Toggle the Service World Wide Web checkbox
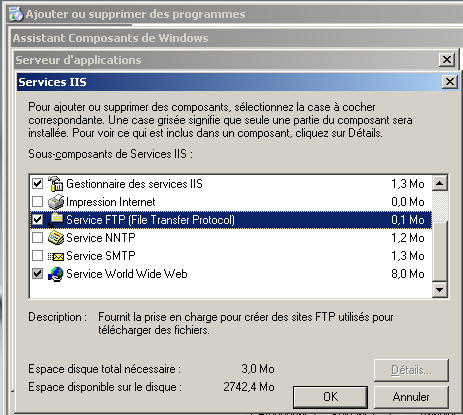 [x=37, y=273]
